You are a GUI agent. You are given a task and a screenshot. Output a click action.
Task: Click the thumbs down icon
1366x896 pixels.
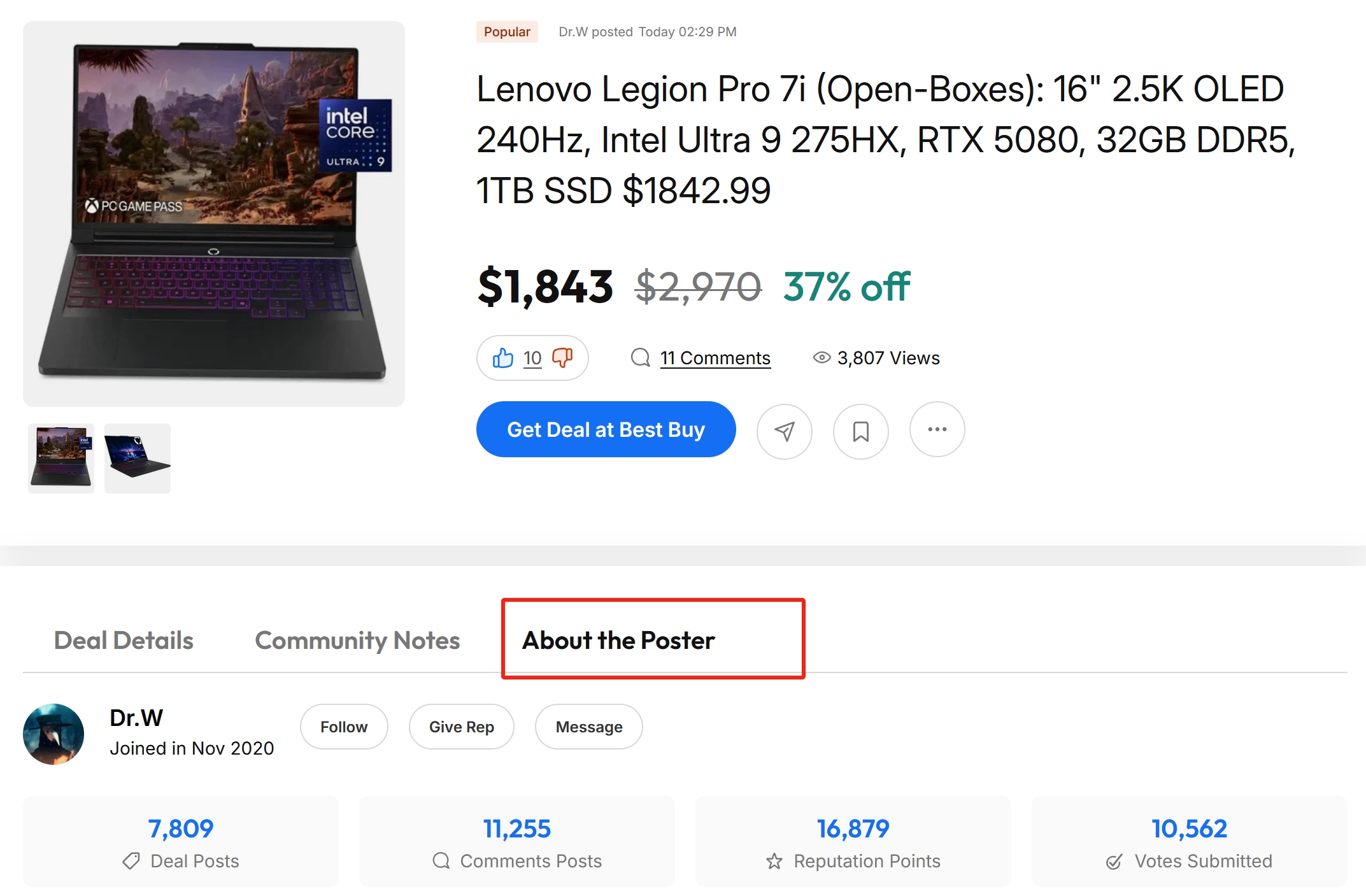pos(562,358)
